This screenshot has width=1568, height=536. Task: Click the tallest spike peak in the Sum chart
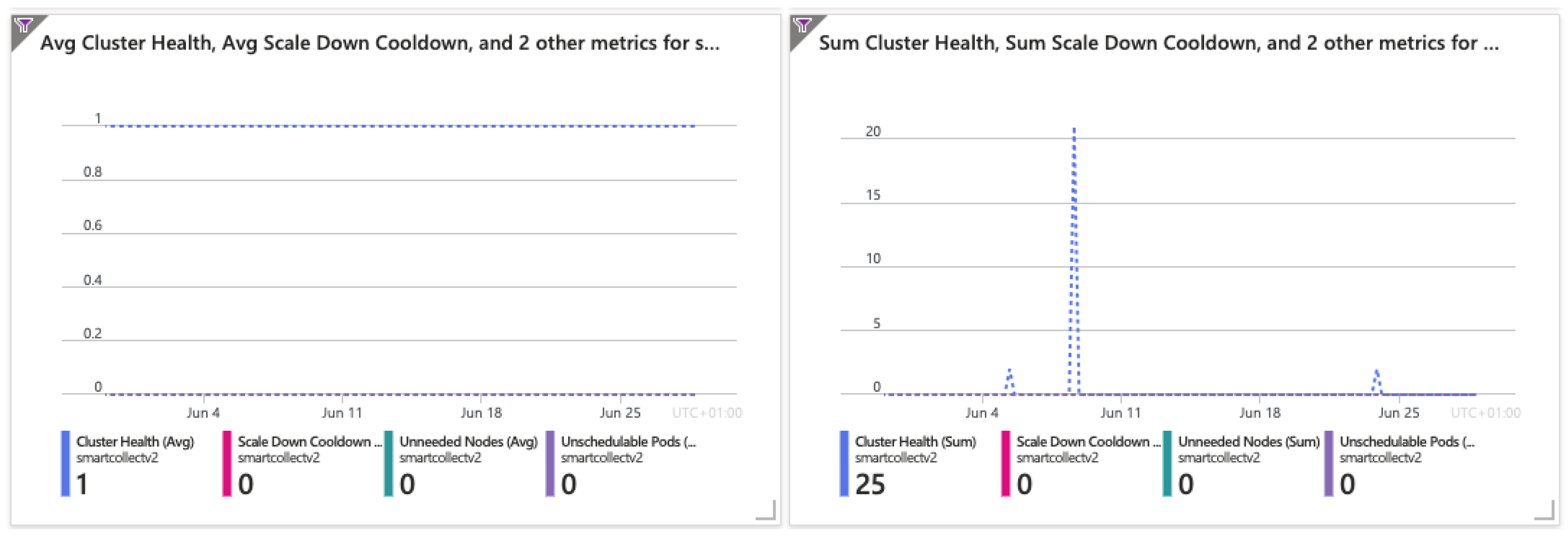(x=1074, y=130)
